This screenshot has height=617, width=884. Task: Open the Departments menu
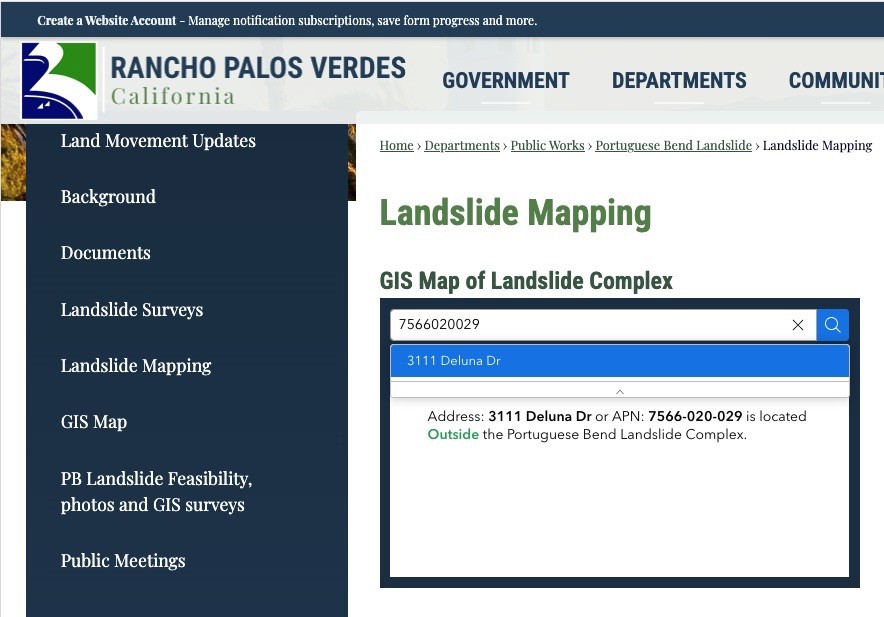679,81
